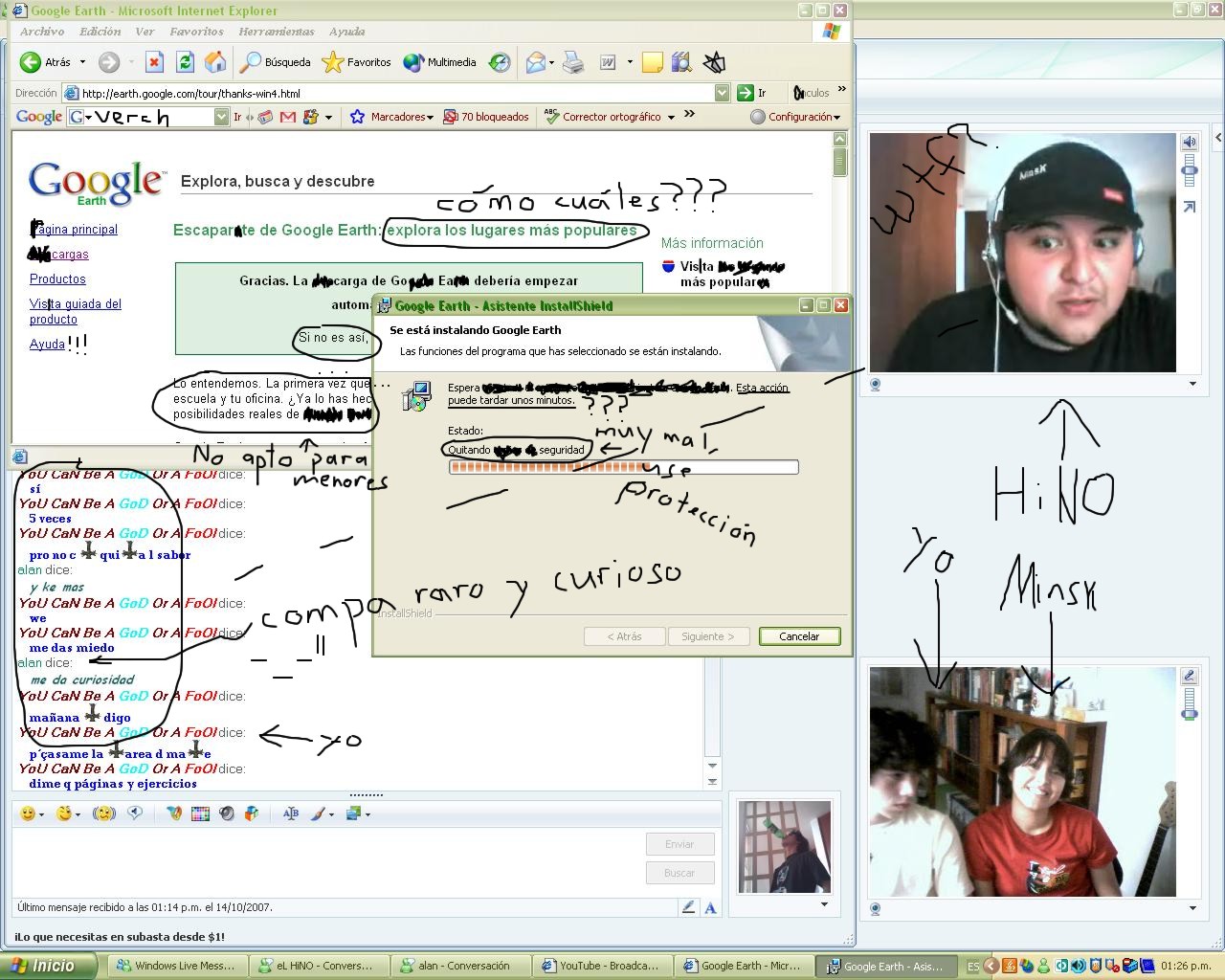Switch to alan - Conversación taskbar item
Image resolution: width=1225 pixels, height=980 pixels.
coord(462,966)
